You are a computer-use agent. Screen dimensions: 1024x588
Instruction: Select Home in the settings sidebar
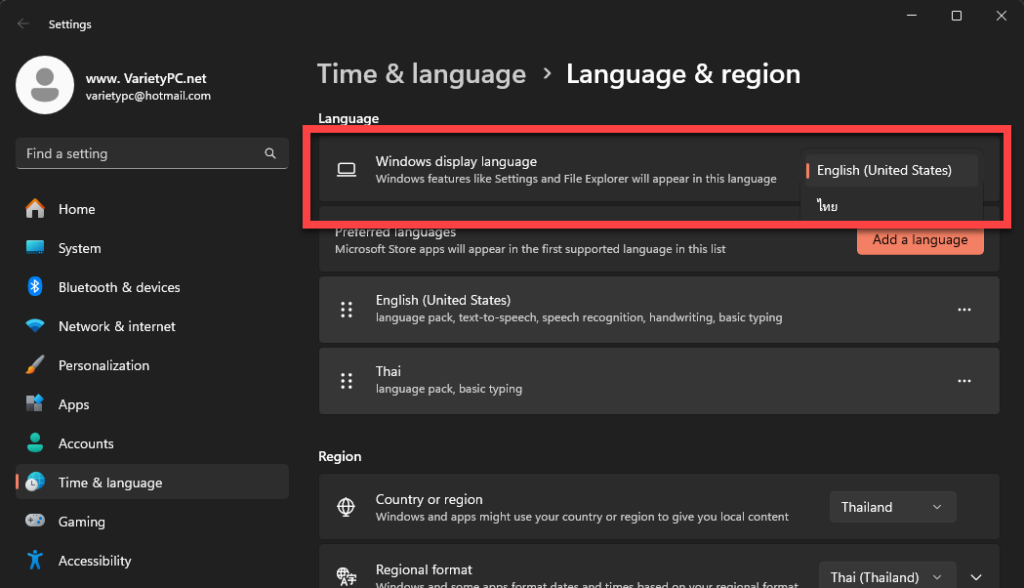[x=78, y=208]
